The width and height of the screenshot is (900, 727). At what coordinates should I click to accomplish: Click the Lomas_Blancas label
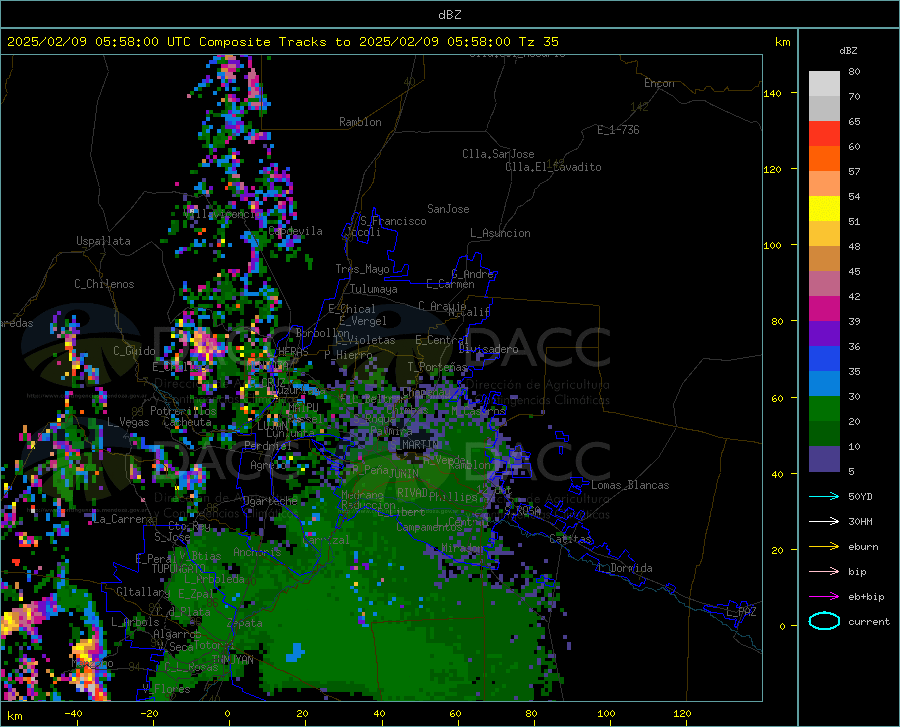tap(630, 485)
